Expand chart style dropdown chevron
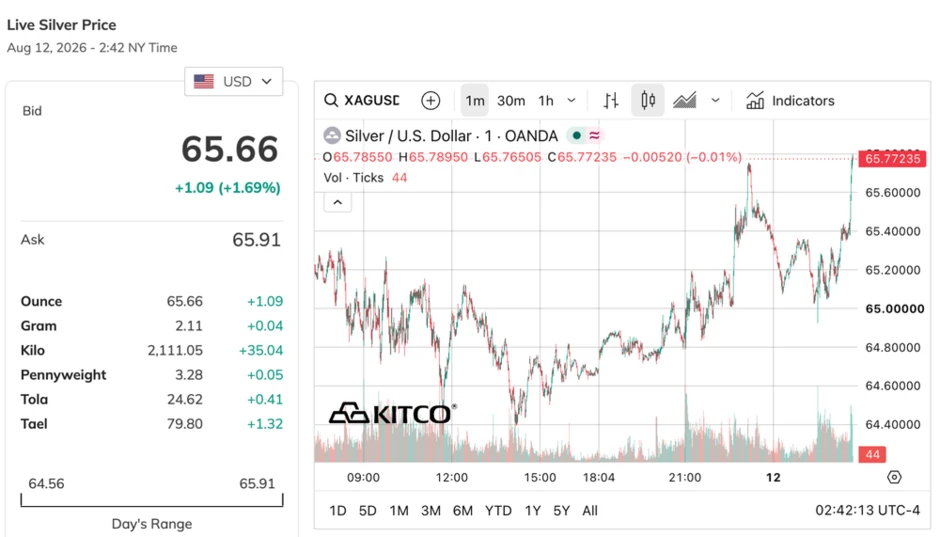940x537 pixels. (715, 100)
